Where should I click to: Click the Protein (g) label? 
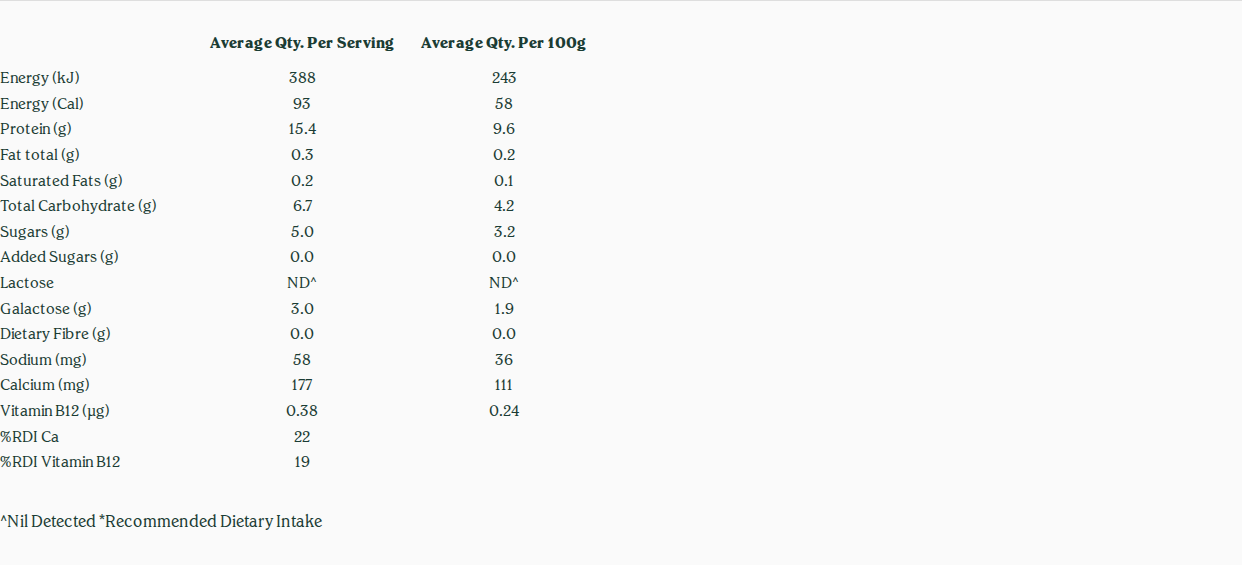tap(36, 129)
